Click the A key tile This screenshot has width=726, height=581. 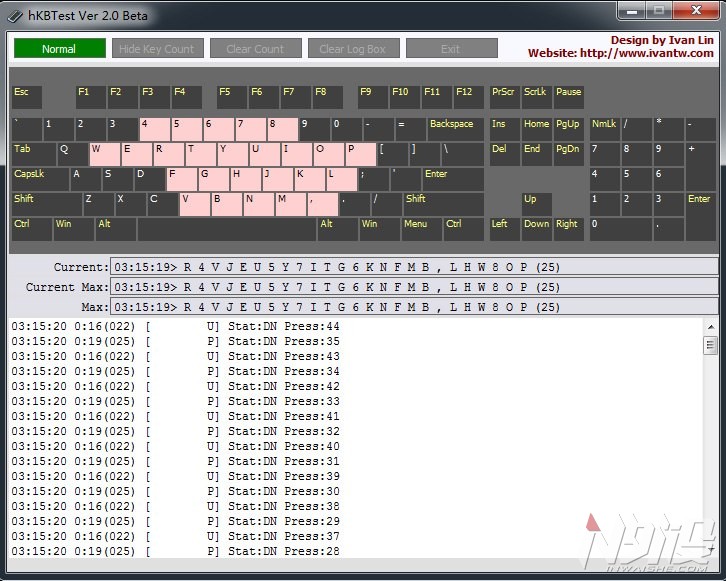pos(86,179)
